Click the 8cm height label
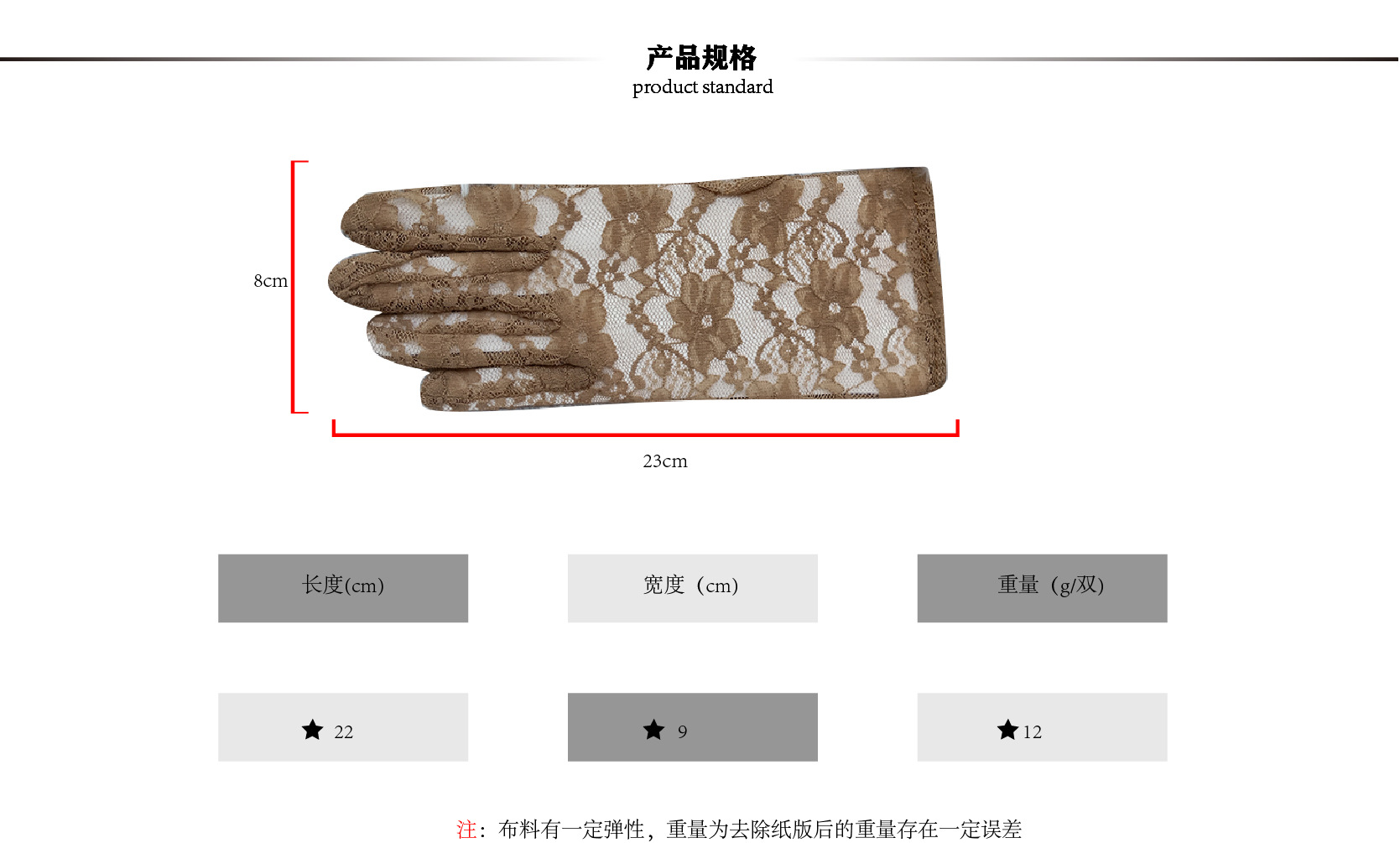Image resolution: width=1400 pixels, height=843 pixels. click(x=270, y=281)
